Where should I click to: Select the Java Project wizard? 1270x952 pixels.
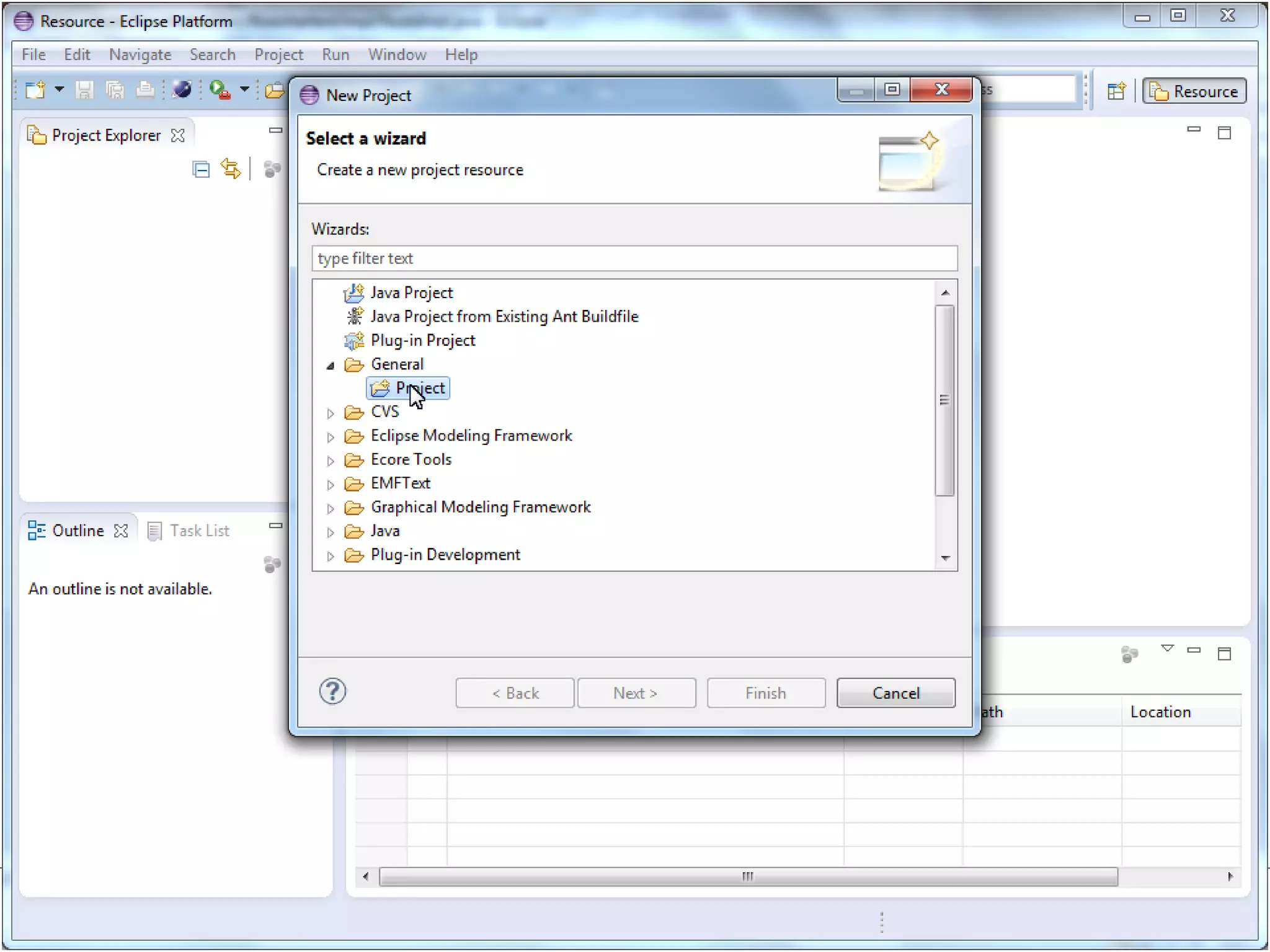pyautogui.click(x=411, y=293)
